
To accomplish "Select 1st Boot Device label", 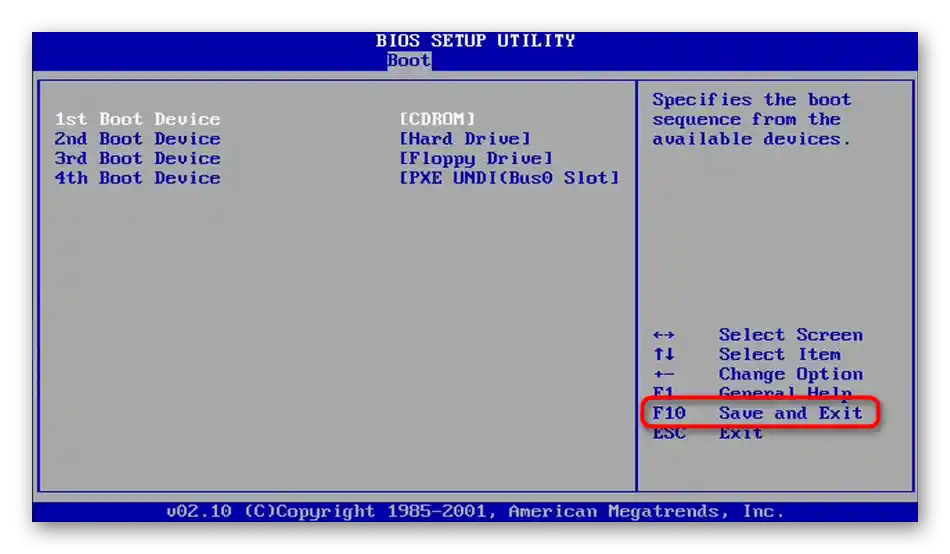I will click(x=138, y=119).
